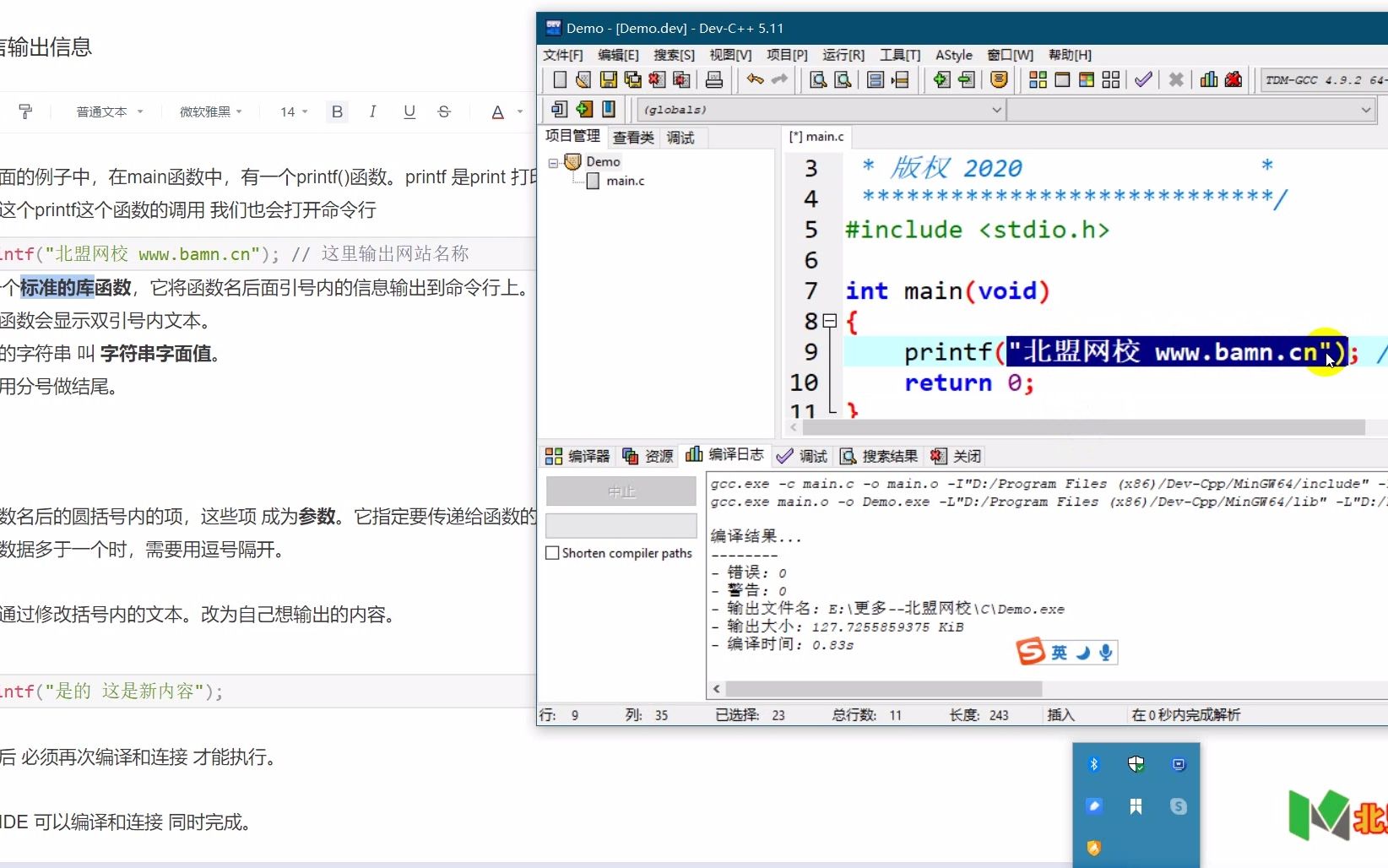
Task: Switch to the 编译器 bottom tab
Action: (x=577, y=456)
